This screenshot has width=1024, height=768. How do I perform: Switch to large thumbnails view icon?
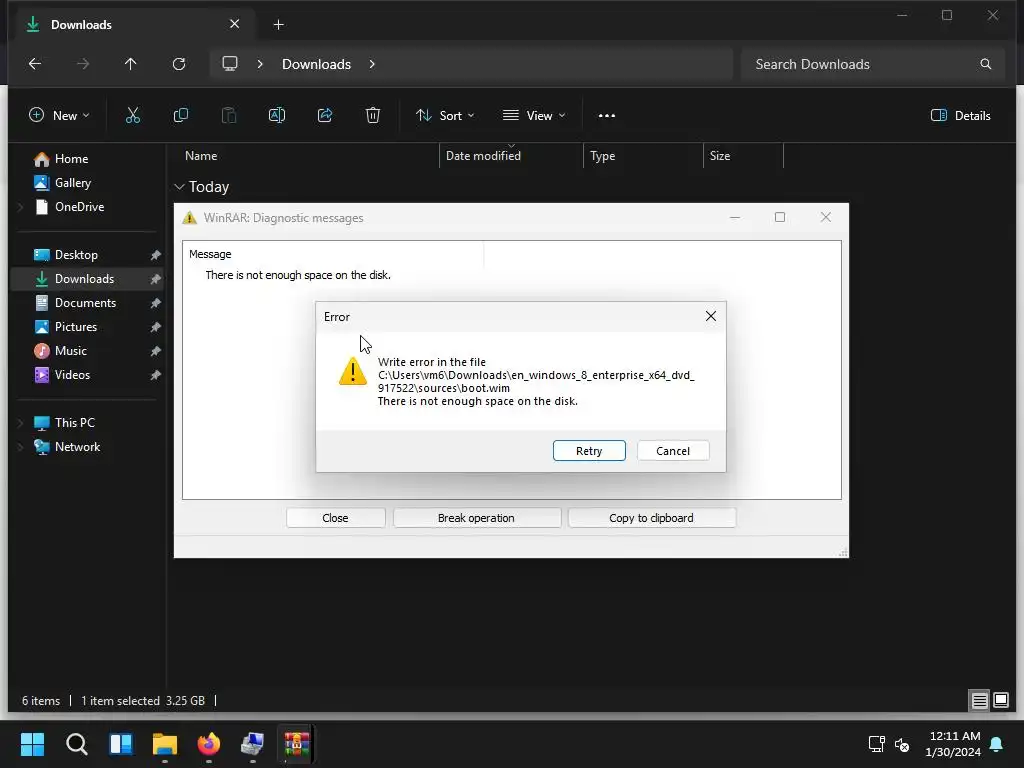coord(1001,701)
